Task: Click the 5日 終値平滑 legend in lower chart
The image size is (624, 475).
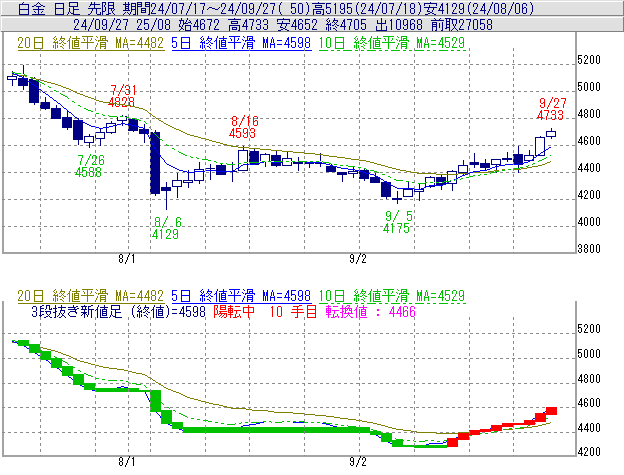Action: pos(241,296)
